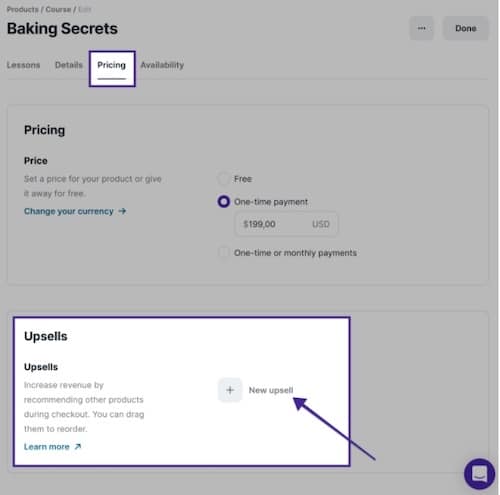Click external arrow icon next to Learn more
Image resolution: width=500 pixels, height=495 pixels.
(78, 446)
